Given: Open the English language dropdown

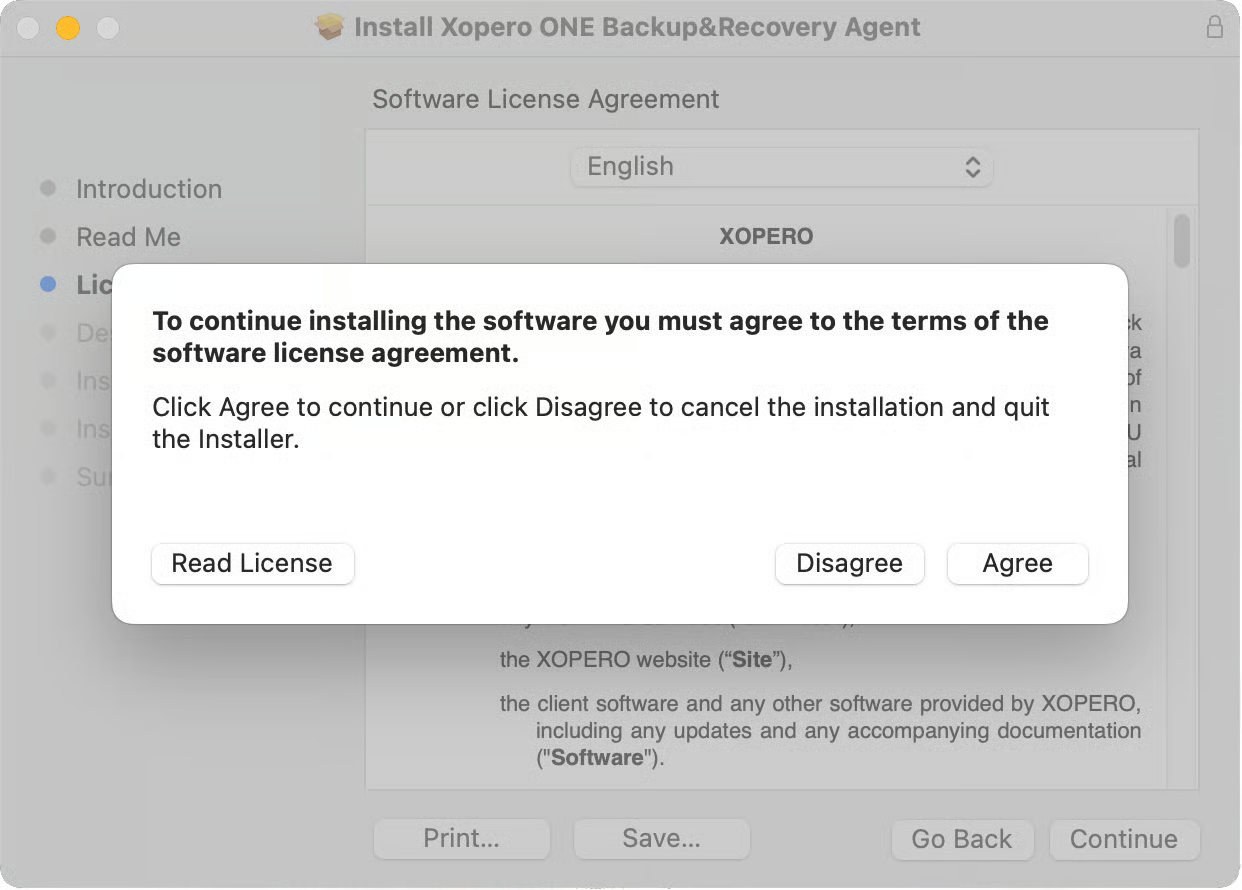Looking at the screenshot, I should click(781, 167).
